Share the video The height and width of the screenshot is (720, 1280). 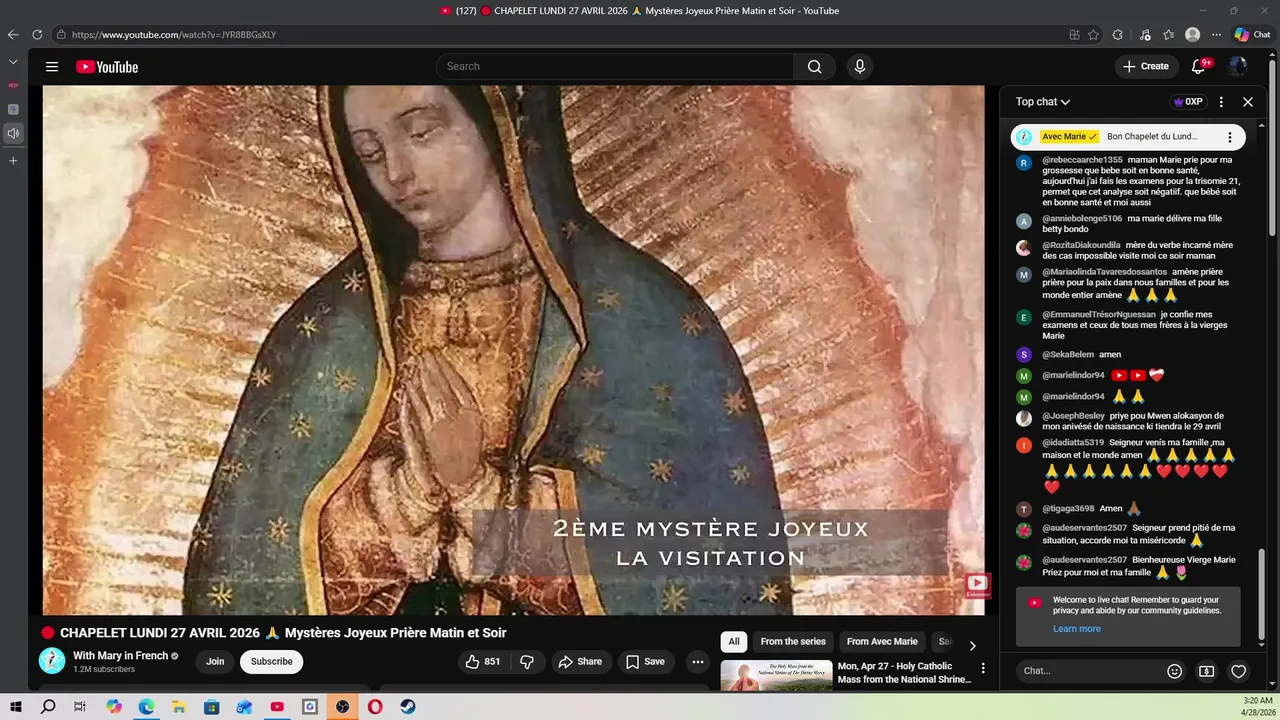[580, 662]
